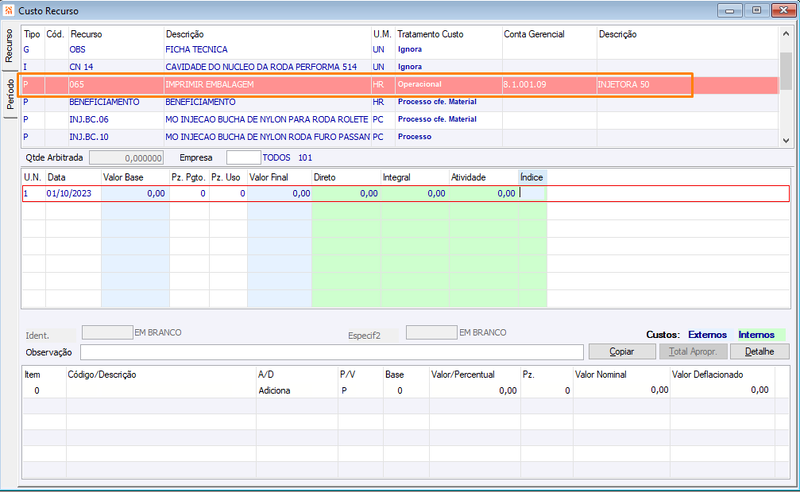
Task: Select BENEFICIAMENTO in the Recurso column
Action: pos(104,102)
